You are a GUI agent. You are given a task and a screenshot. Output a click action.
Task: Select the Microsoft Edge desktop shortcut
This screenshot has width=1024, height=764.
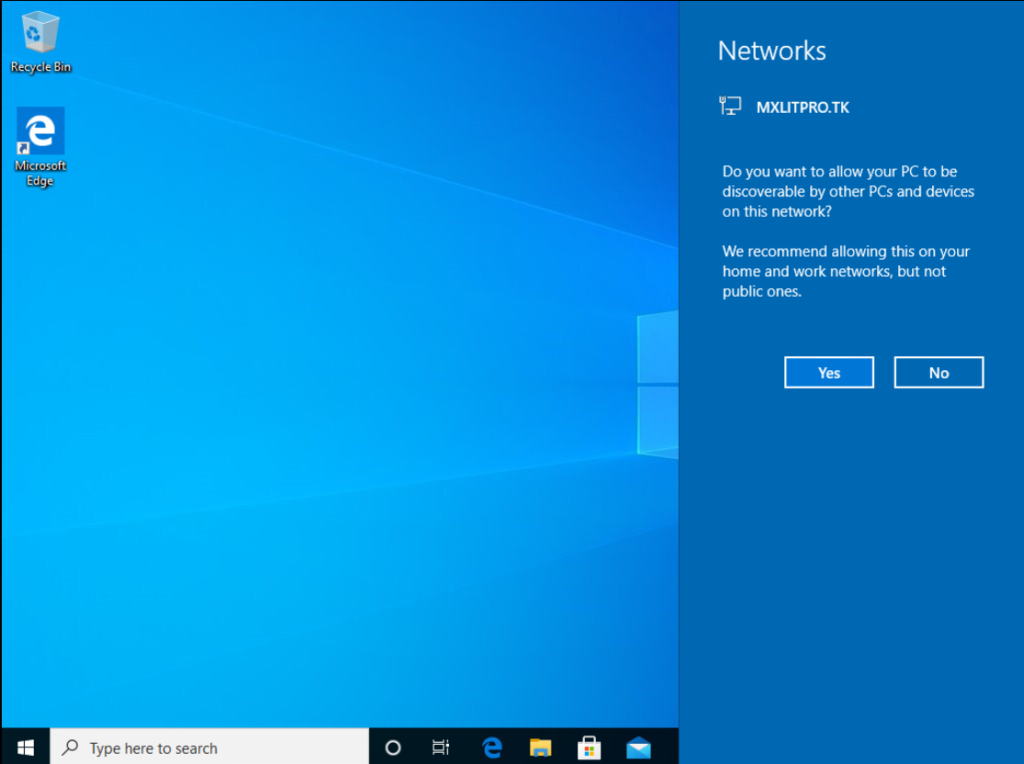pos(40,131)
